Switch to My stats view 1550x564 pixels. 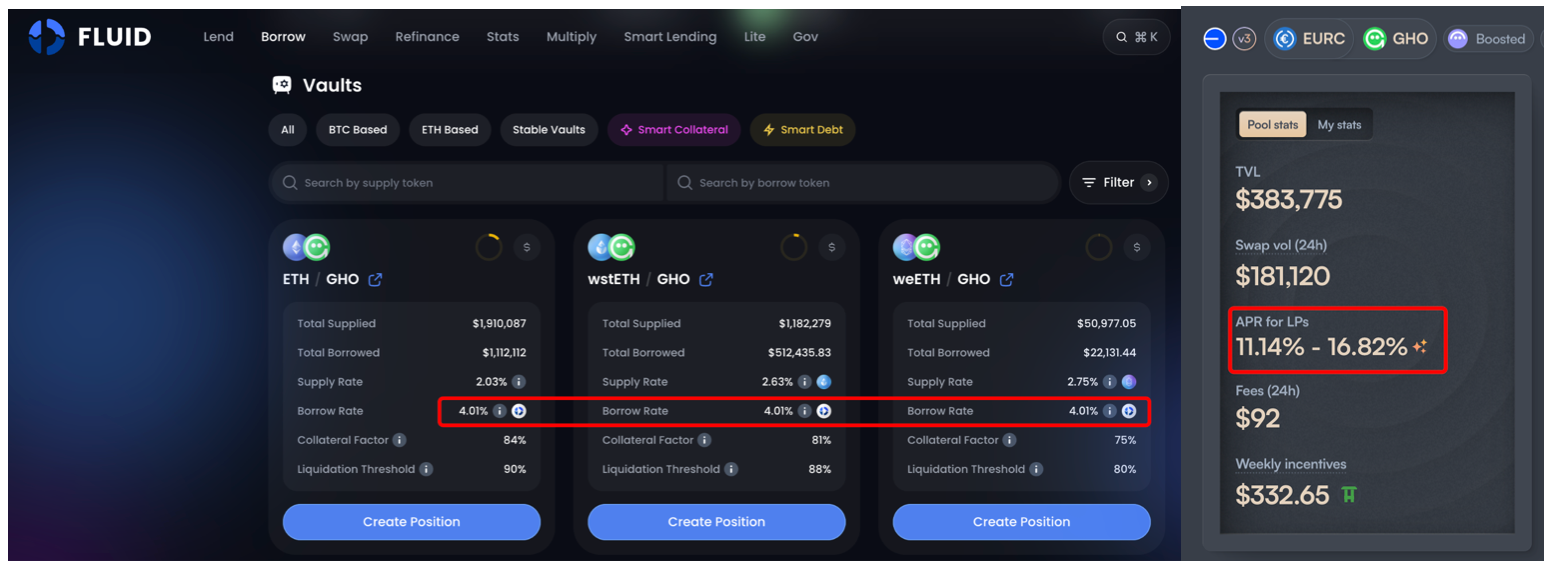click(1339, 125)
